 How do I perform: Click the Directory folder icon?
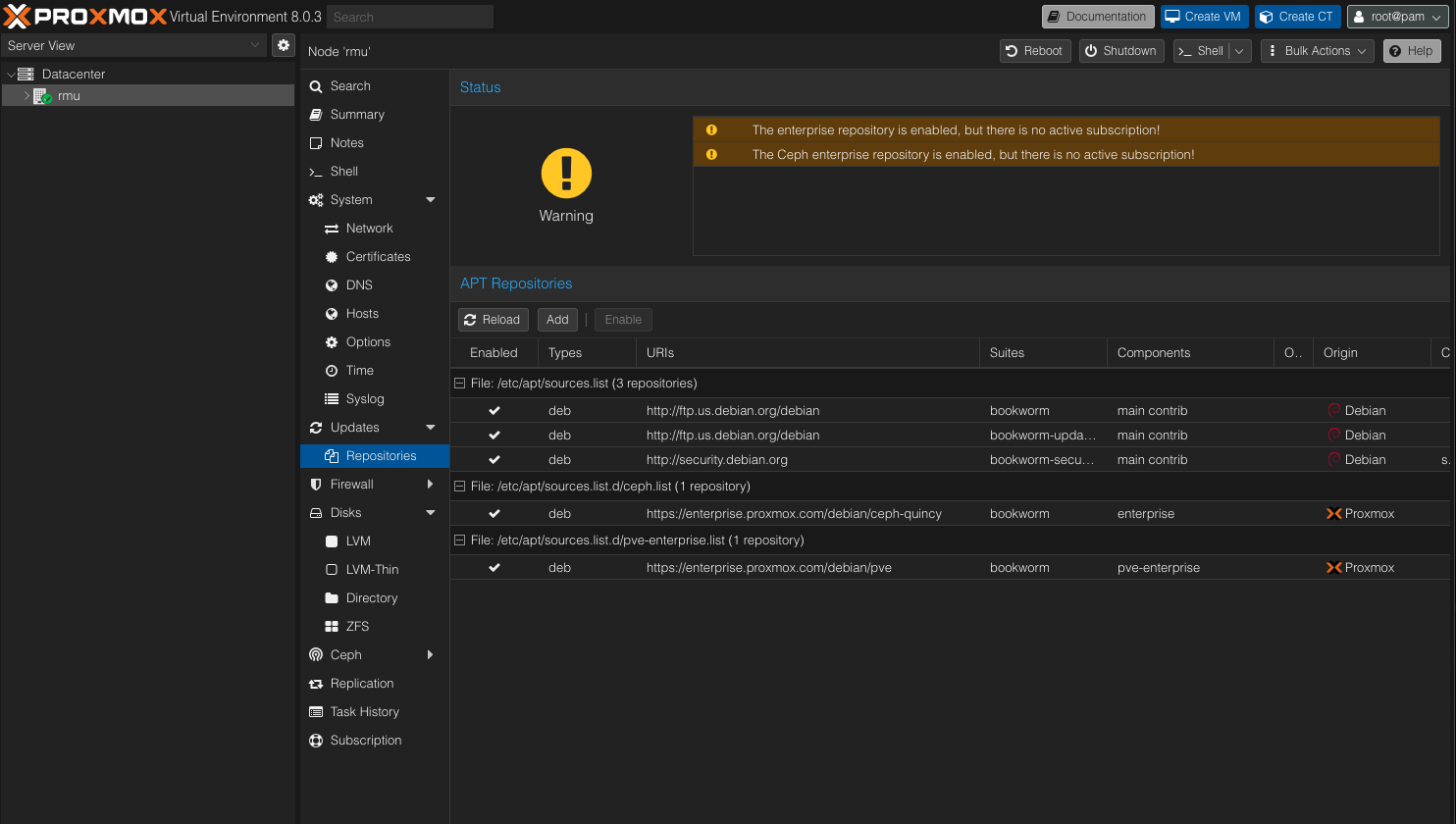tap(332, 598)
